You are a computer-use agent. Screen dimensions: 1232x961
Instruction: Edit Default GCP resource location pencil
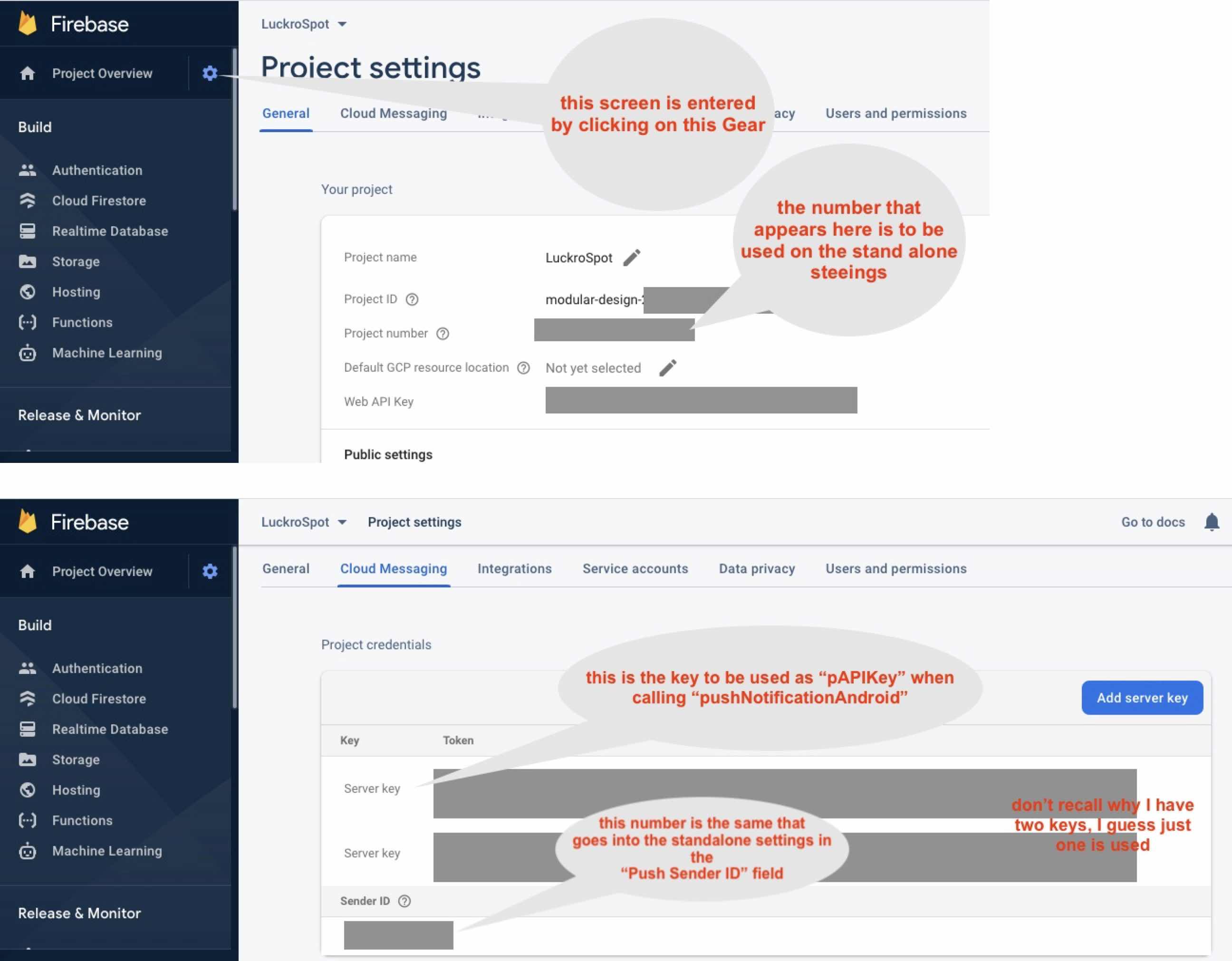[x=667, y=368]
